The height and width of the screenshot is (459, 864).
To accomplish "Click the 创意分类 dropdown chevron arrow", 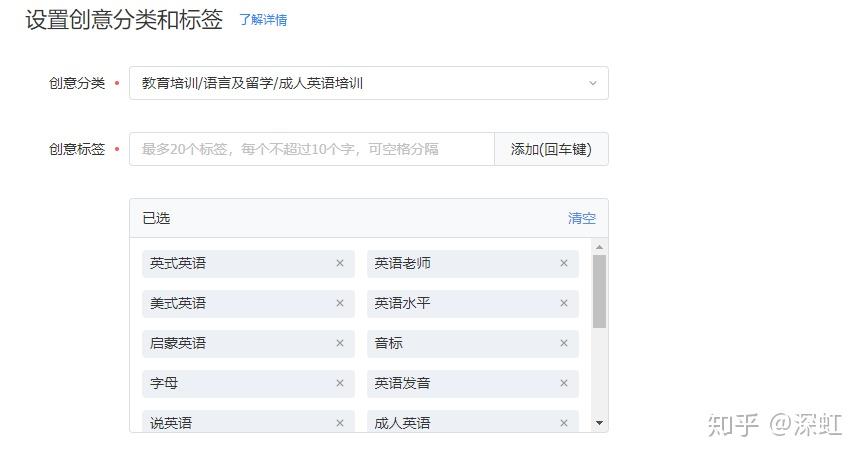I will pyautogui.click(x=592, y=83).
